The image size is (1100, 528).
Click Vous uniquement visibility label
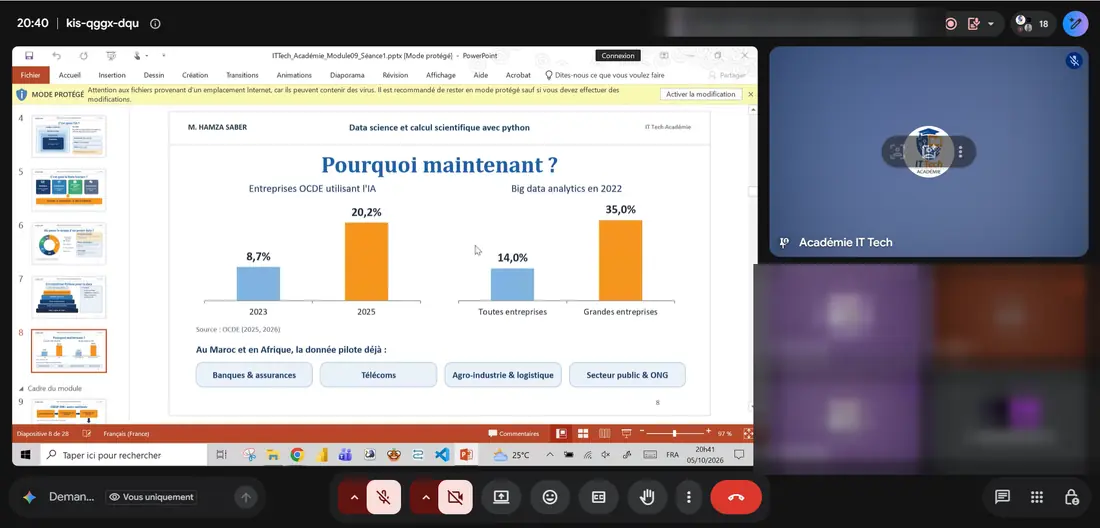(151, 497)
